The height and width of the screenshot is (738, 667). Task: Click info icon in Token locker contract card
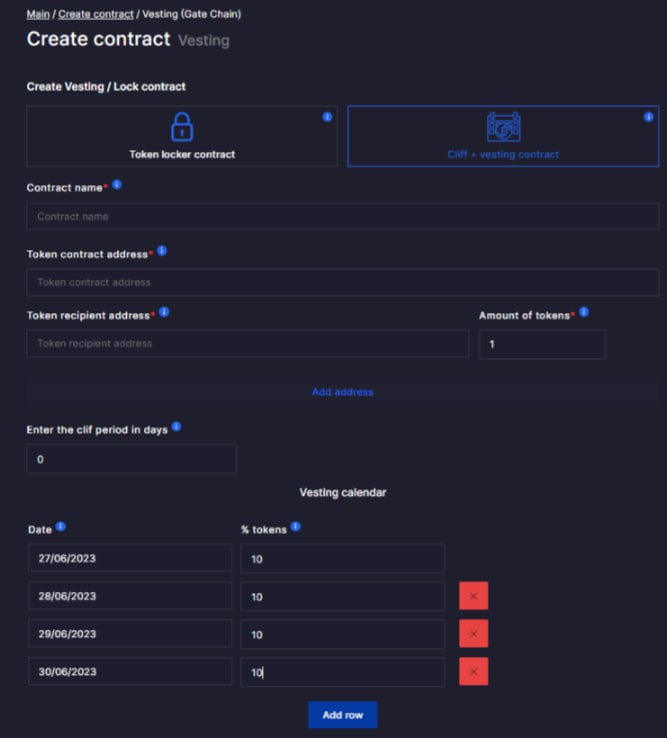[x=328, y=117]
